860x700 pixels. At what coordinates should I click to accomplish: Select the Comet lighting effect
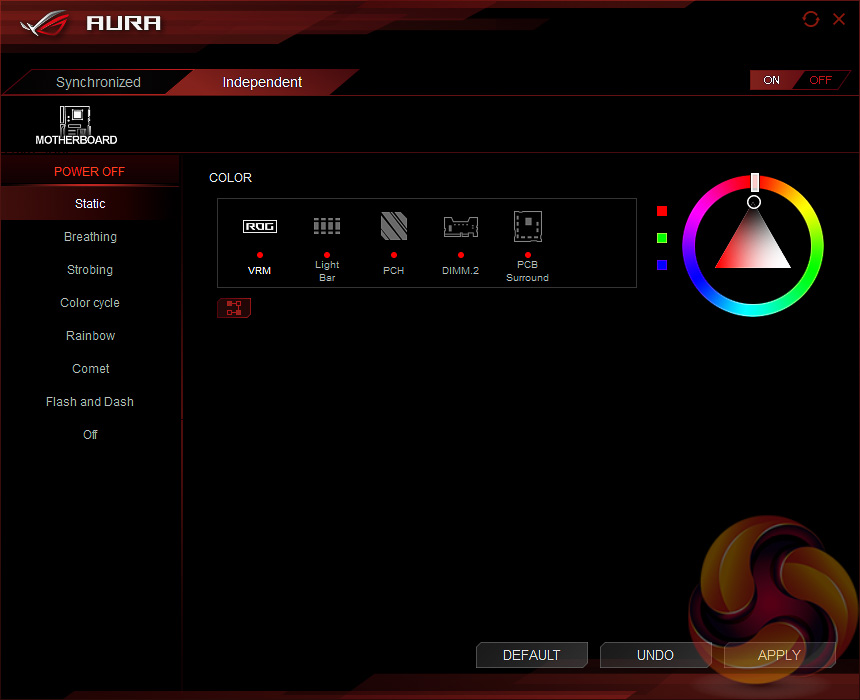tap(90, 368)
